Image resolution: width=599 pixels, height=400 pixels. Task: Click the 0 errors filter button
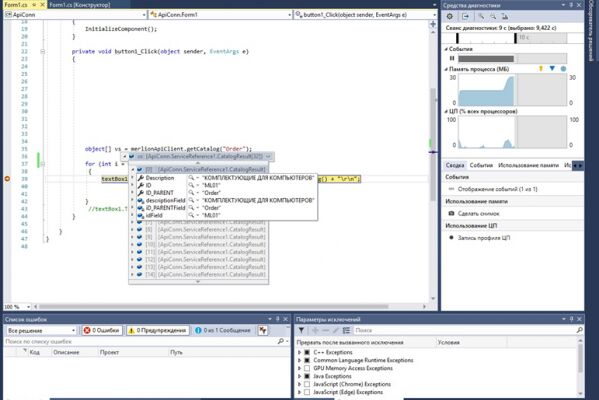tap(102, 330)
